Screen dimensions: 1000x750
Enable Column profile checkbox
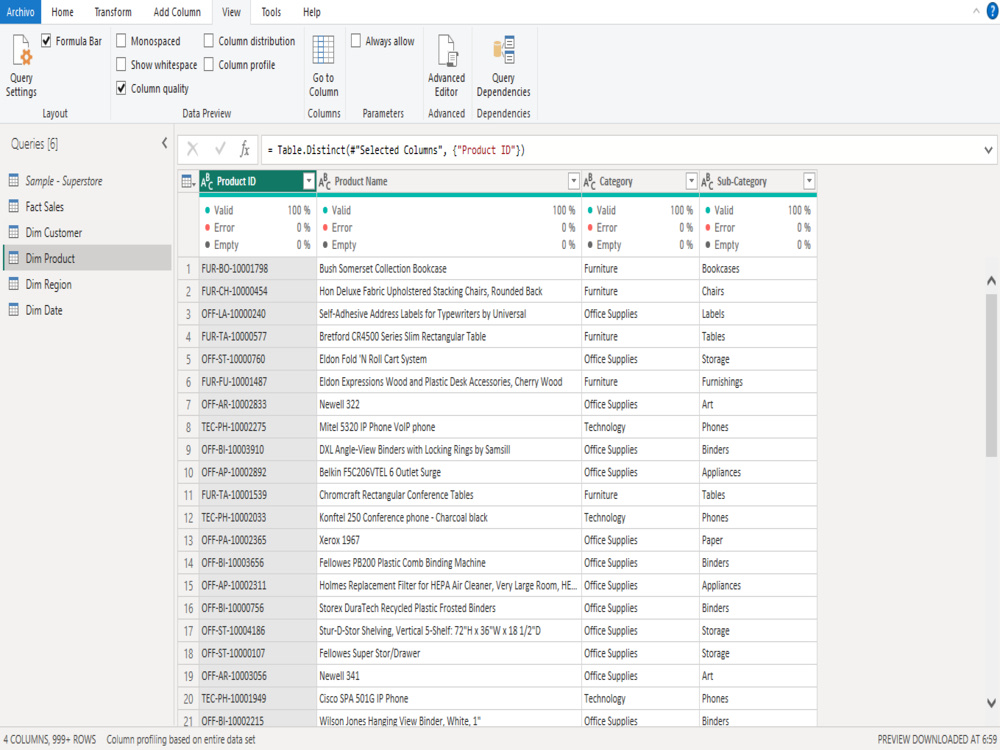209,64
